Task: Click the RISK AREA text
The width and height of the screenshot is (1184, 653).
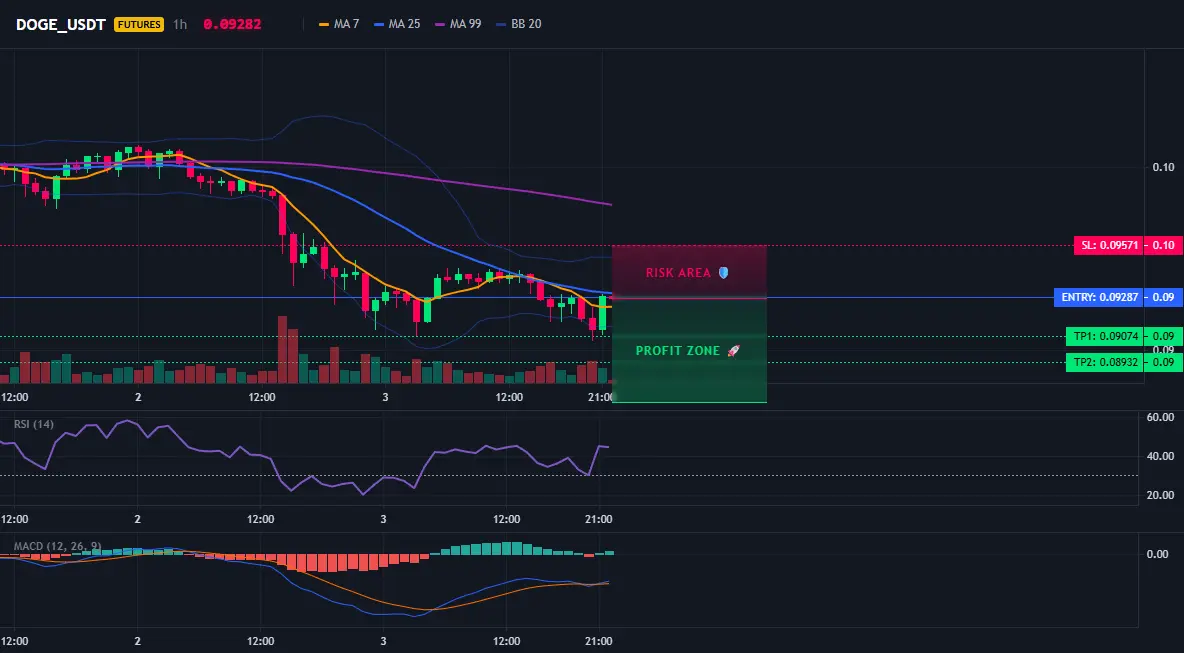Action: [x=678, y=273]
